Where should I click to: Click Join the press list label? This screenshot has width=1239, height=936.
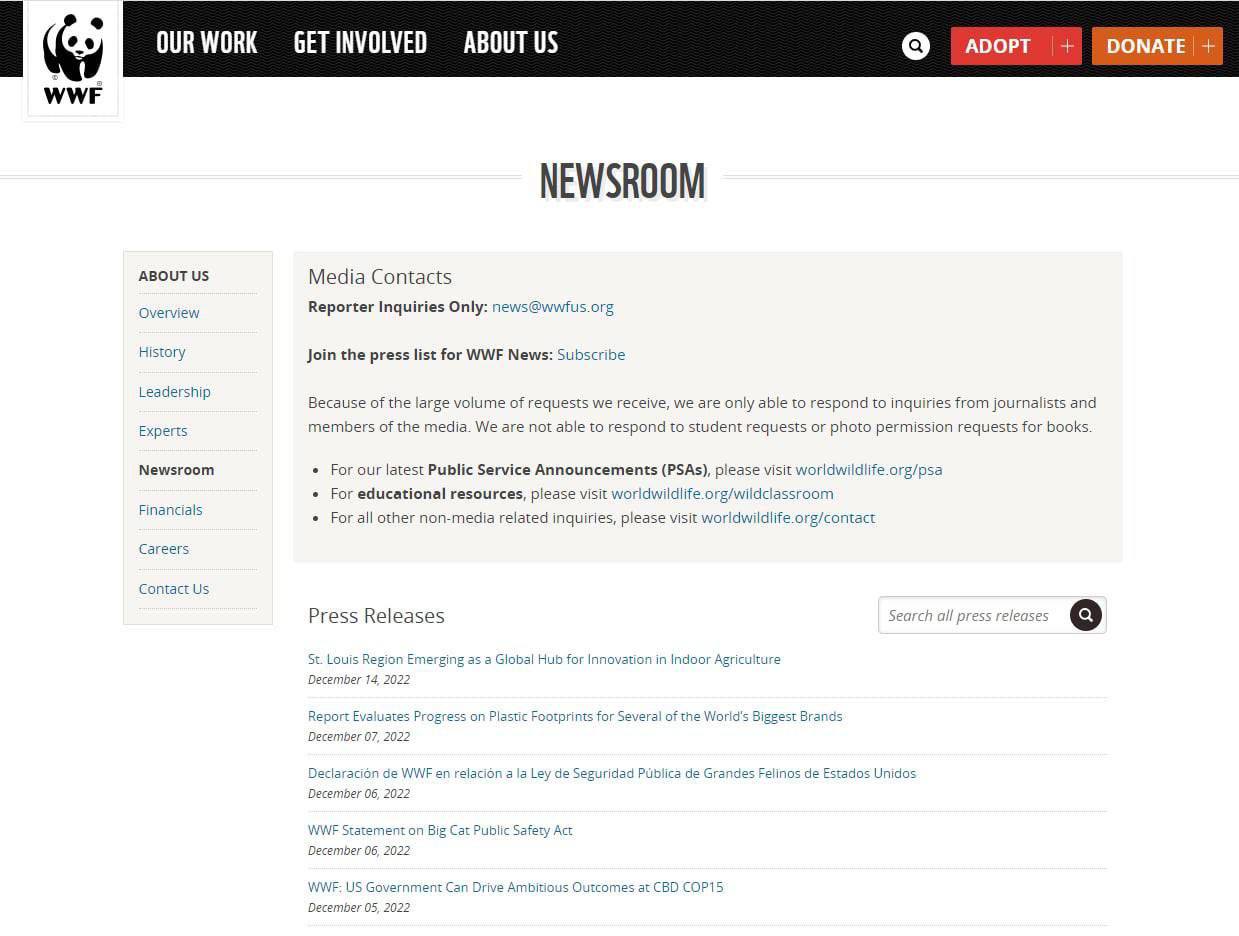click(430, 355)
